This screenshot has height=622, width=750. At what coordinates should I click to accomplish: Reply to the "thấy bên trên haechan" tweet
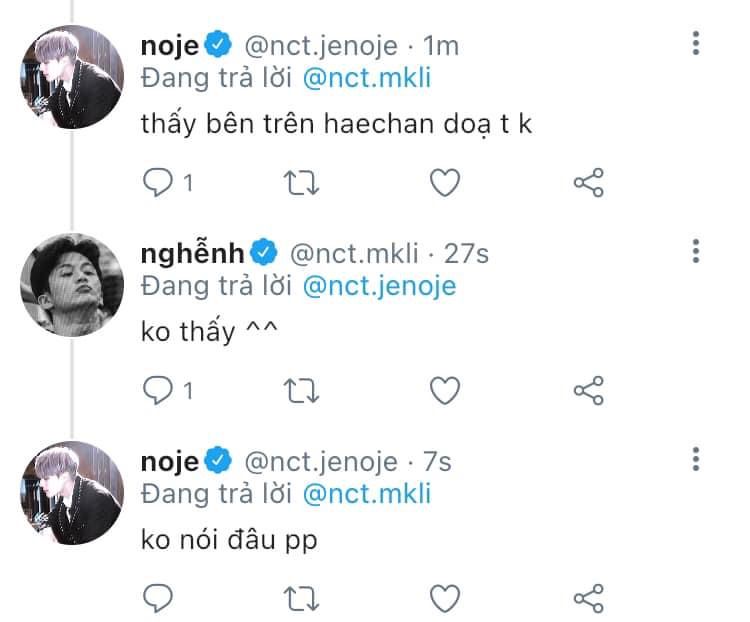158,182
